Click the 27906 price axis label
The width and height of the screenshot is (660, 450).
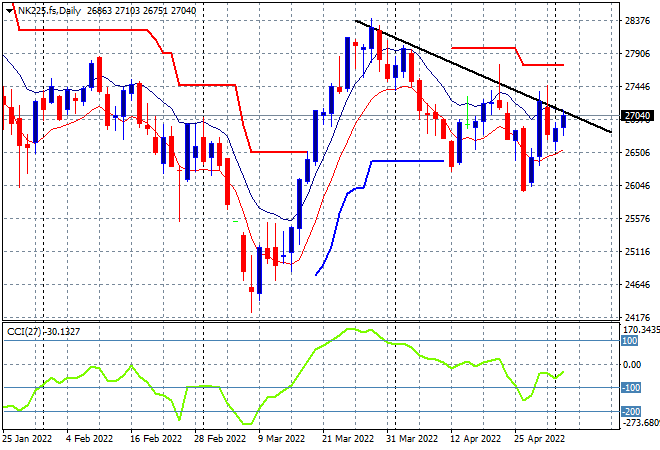tap(637, 53)
